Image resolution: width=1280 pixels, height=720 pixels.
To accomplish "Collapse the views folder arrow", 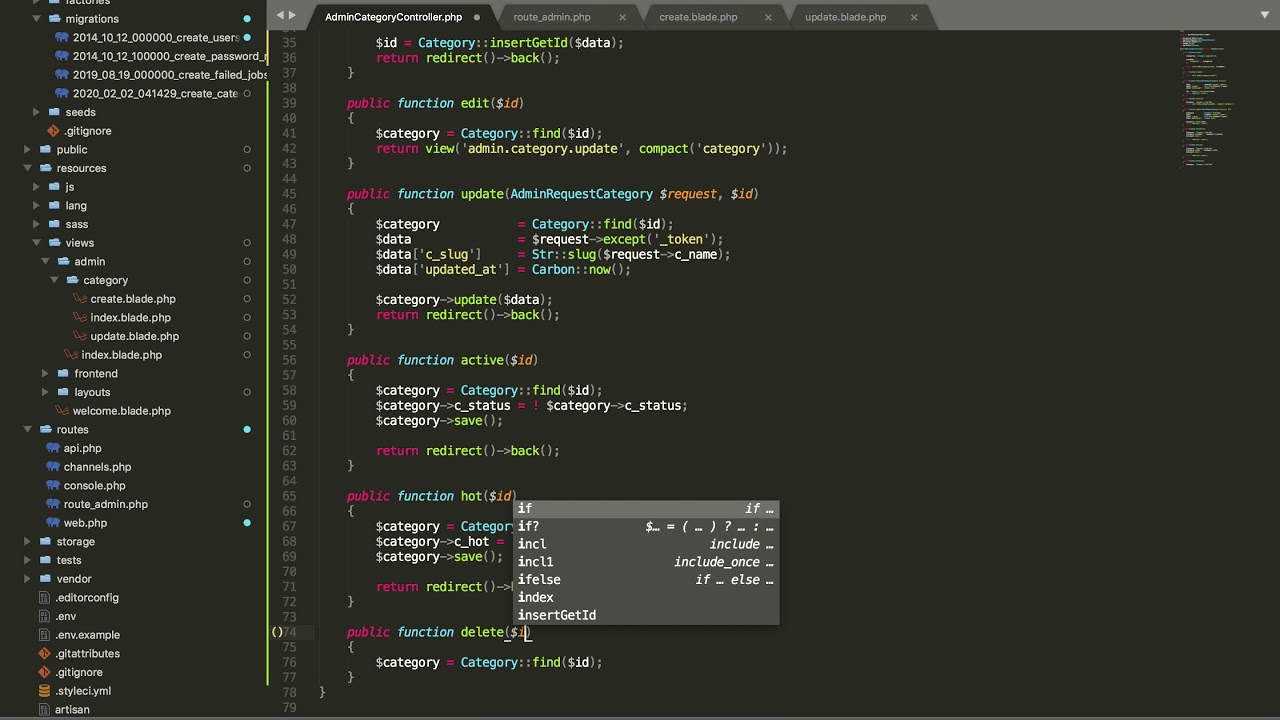I will [37, 243].
